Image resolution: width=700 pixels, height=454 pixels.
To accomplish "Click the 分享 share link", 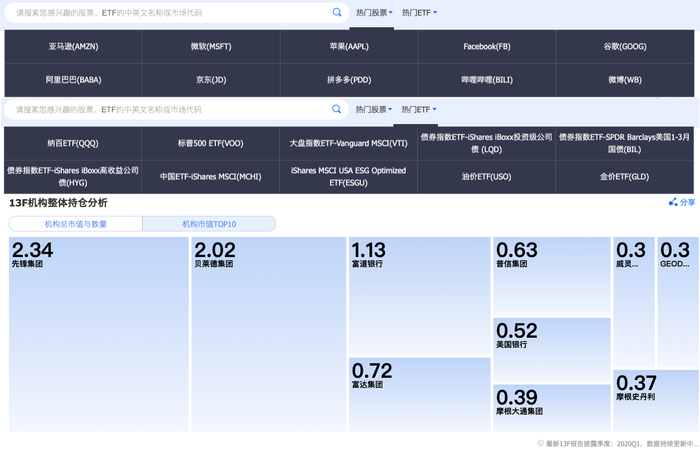I will tap(682, 202).
